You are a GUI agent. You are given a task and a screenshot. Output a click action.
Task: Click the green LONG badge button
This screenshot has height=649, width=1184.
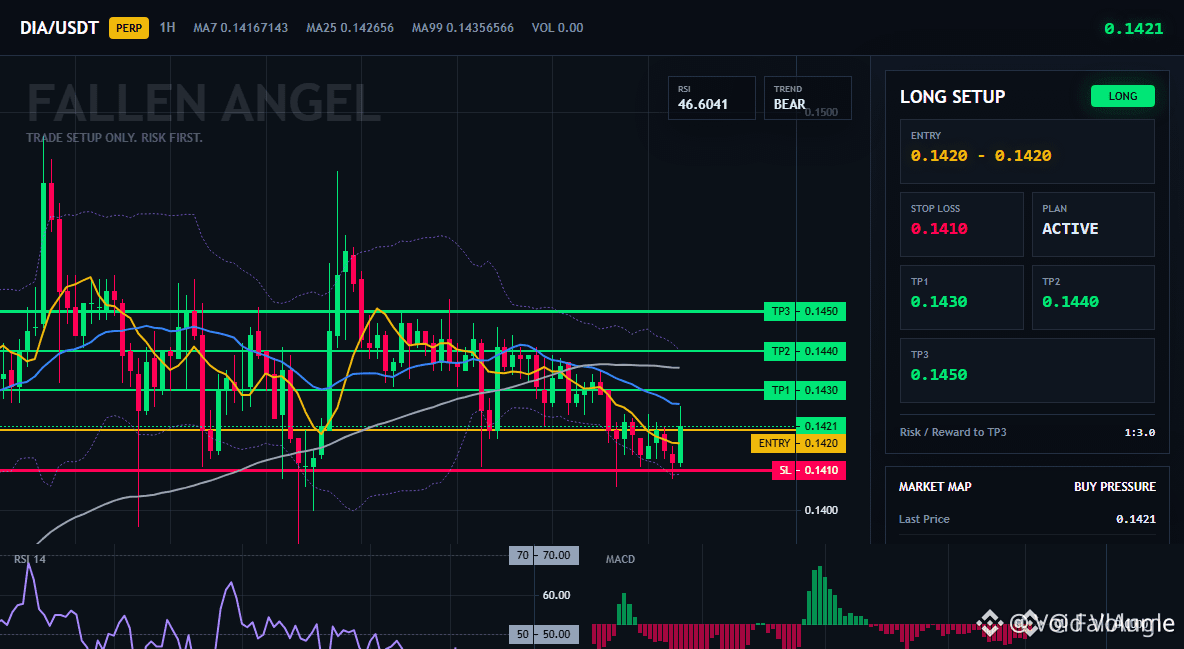(1122, 96)
